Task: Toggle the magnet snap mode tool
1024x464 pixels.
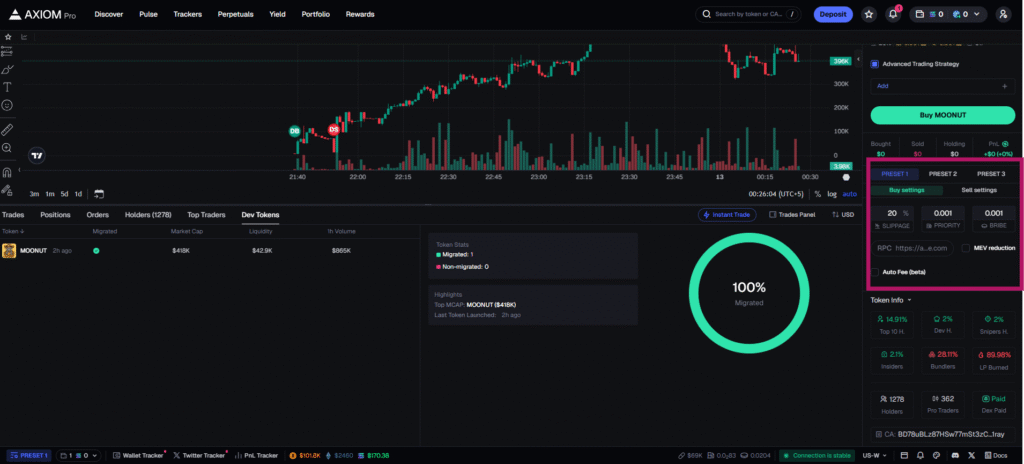Action: pos(7,173)
